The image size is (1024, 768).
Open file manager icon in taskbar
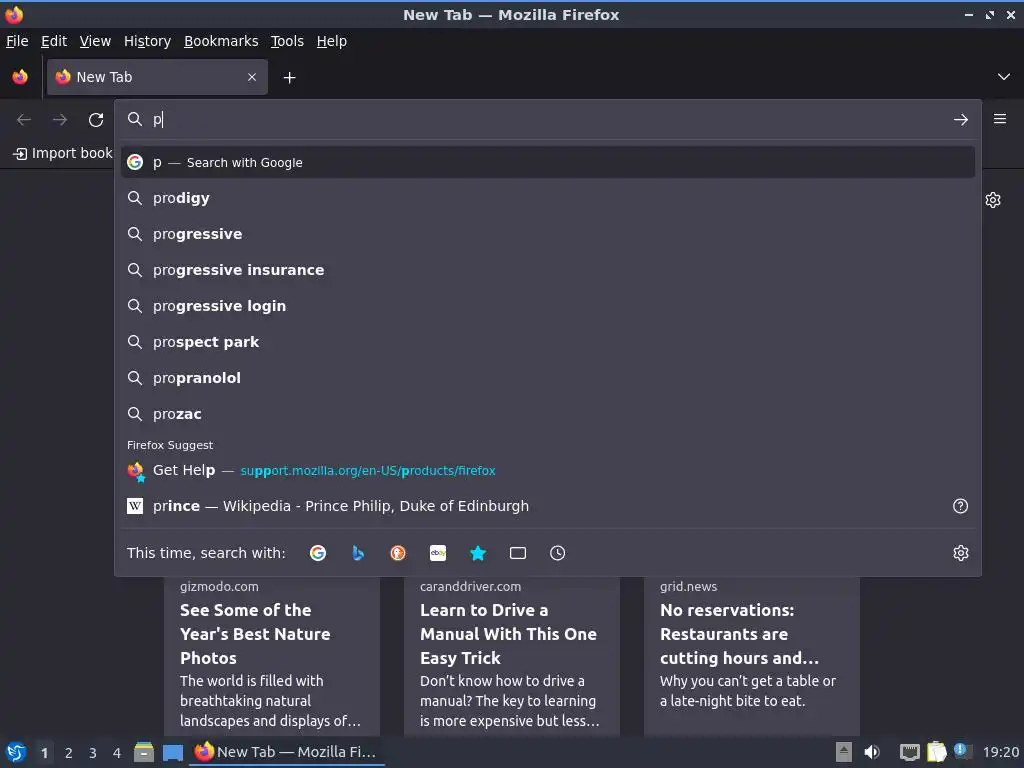point(144,752)
